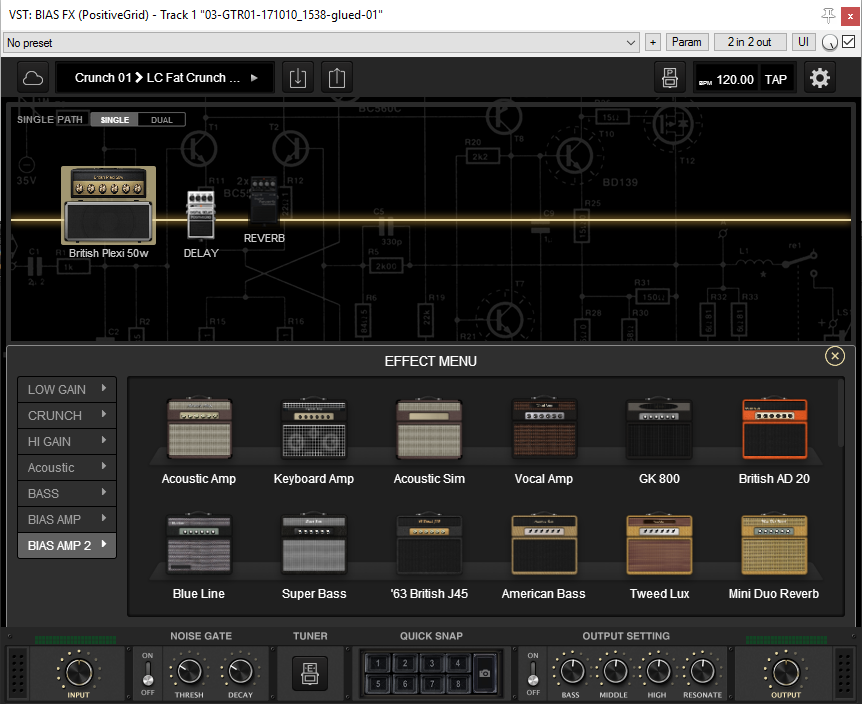Screen dimensions: 862x704
Task: Select the DELAY pedal in signal chain
Action: coord(201,215)
